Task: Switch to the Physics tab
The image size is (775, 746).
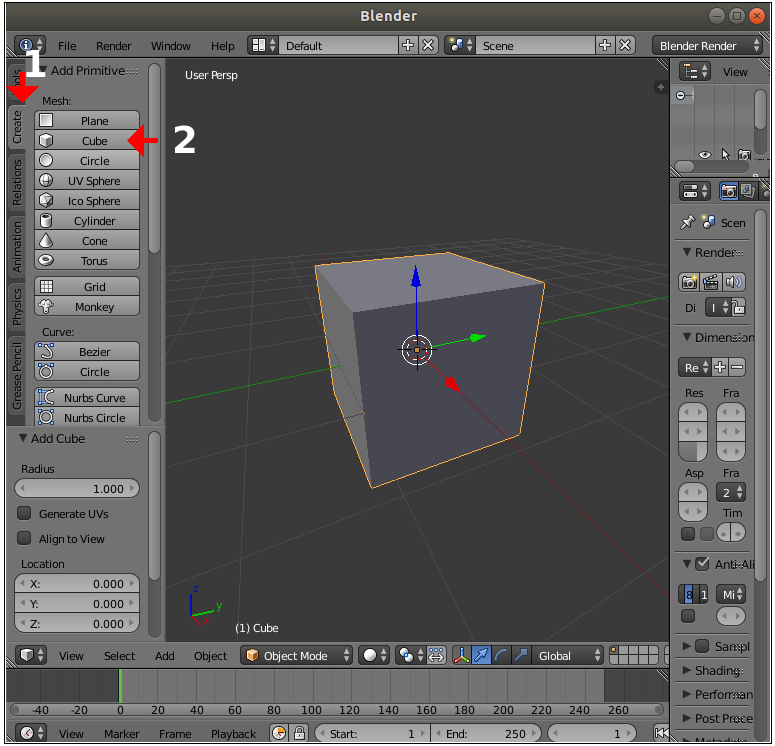Action: pos(17,307)
